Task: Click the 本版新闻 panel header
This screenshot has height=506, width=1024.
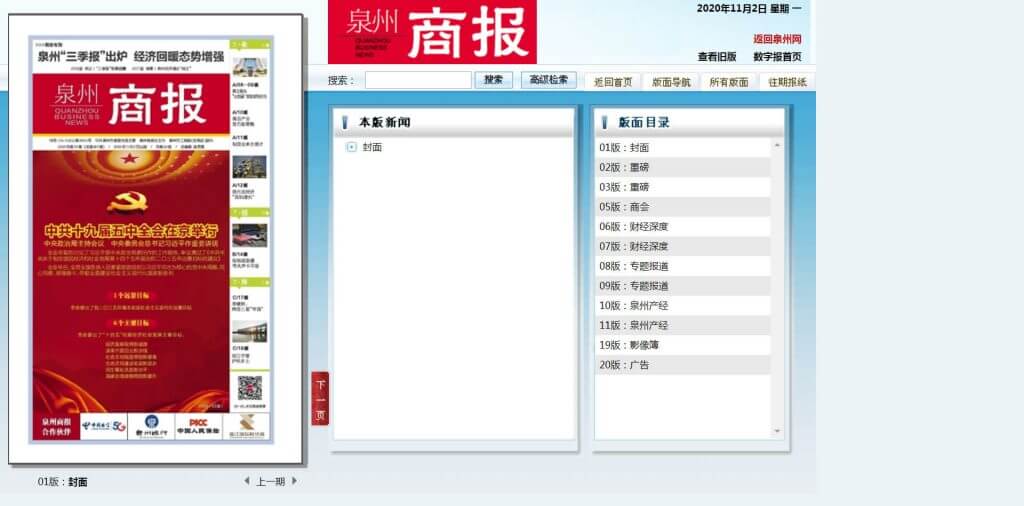Action: (454, 122)
